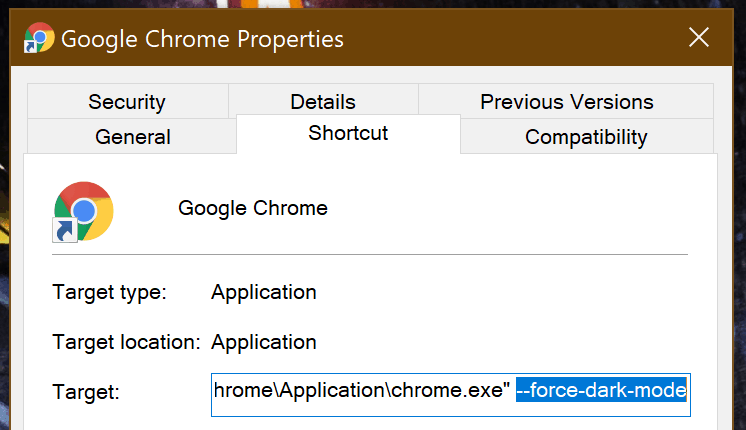Open the Details tab
Screen dimensions: 746x430
coord(323,101)
